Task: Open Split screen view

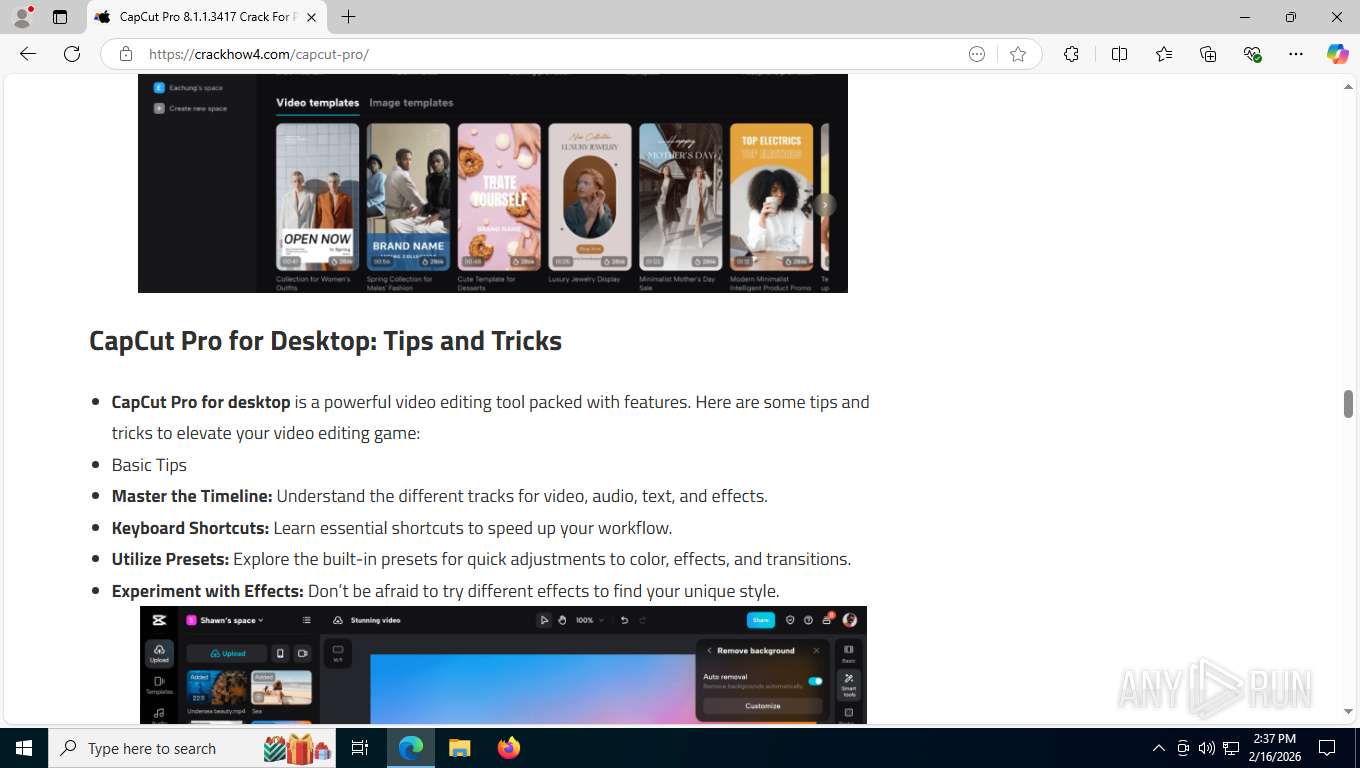Action: [x=1119, y=54]
